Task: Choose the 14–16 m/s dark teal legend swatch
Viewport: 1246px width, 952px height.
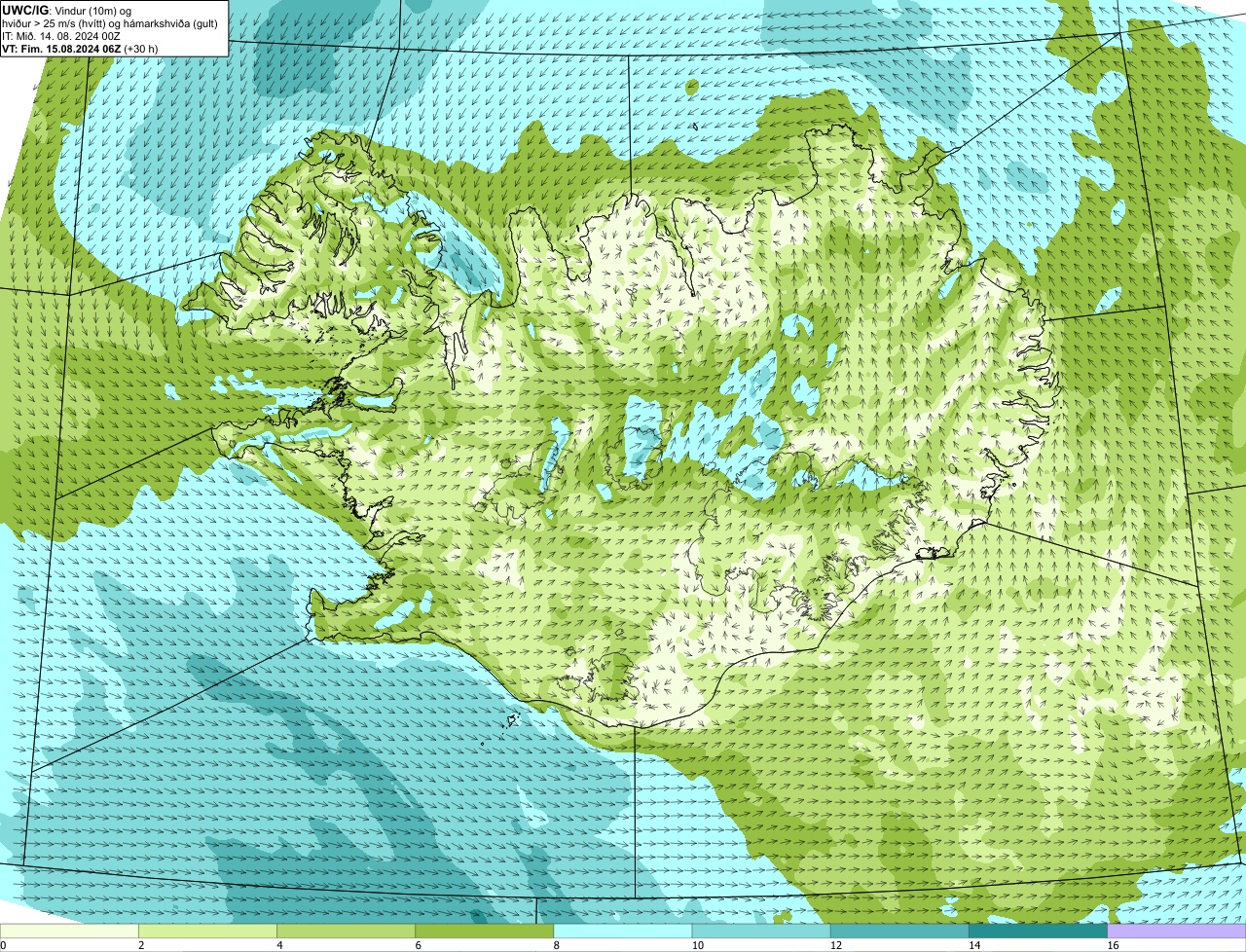Action: click(1039, 931)
